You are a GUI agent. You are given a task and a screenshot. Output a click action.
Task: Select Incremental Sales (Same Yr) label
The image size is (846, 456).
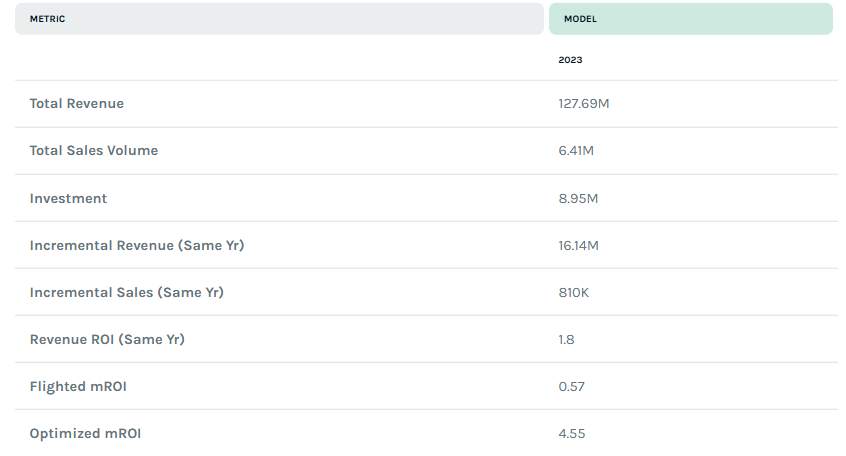[127, 292]
